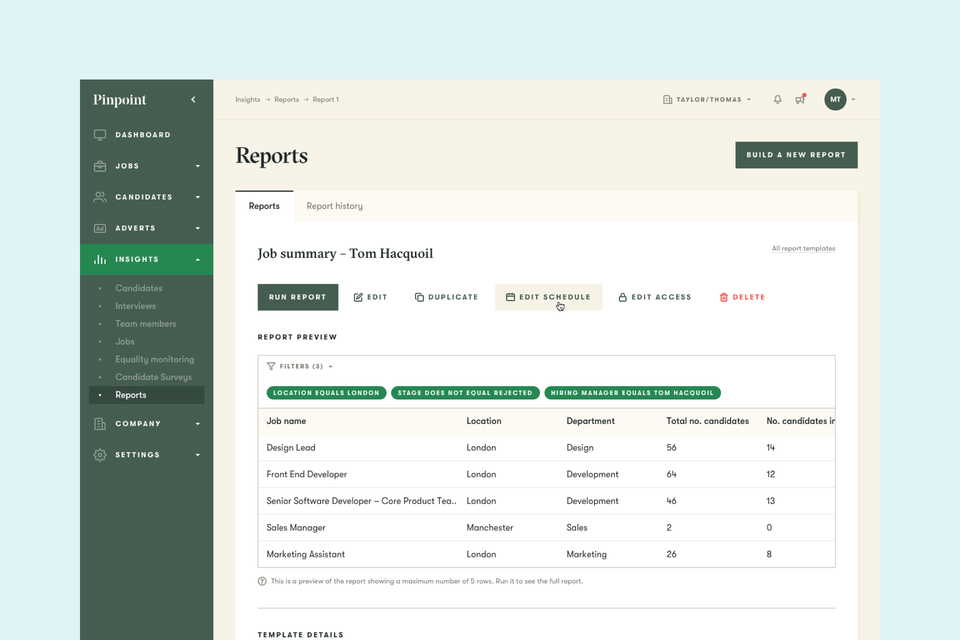Screen dimensions: 960x640
Task: Click the Job name column header
Action: click(x=286, y=421)
